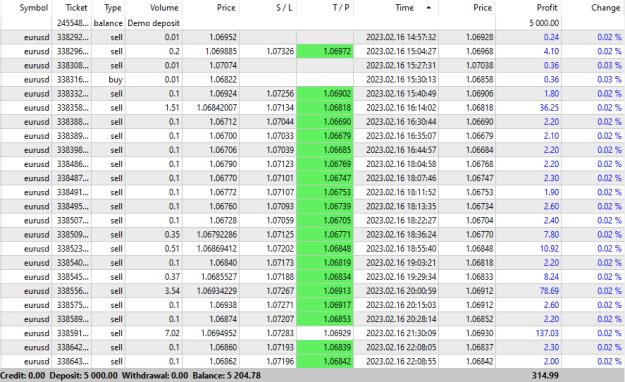Click profit value 137.03

tap(547, 333)
